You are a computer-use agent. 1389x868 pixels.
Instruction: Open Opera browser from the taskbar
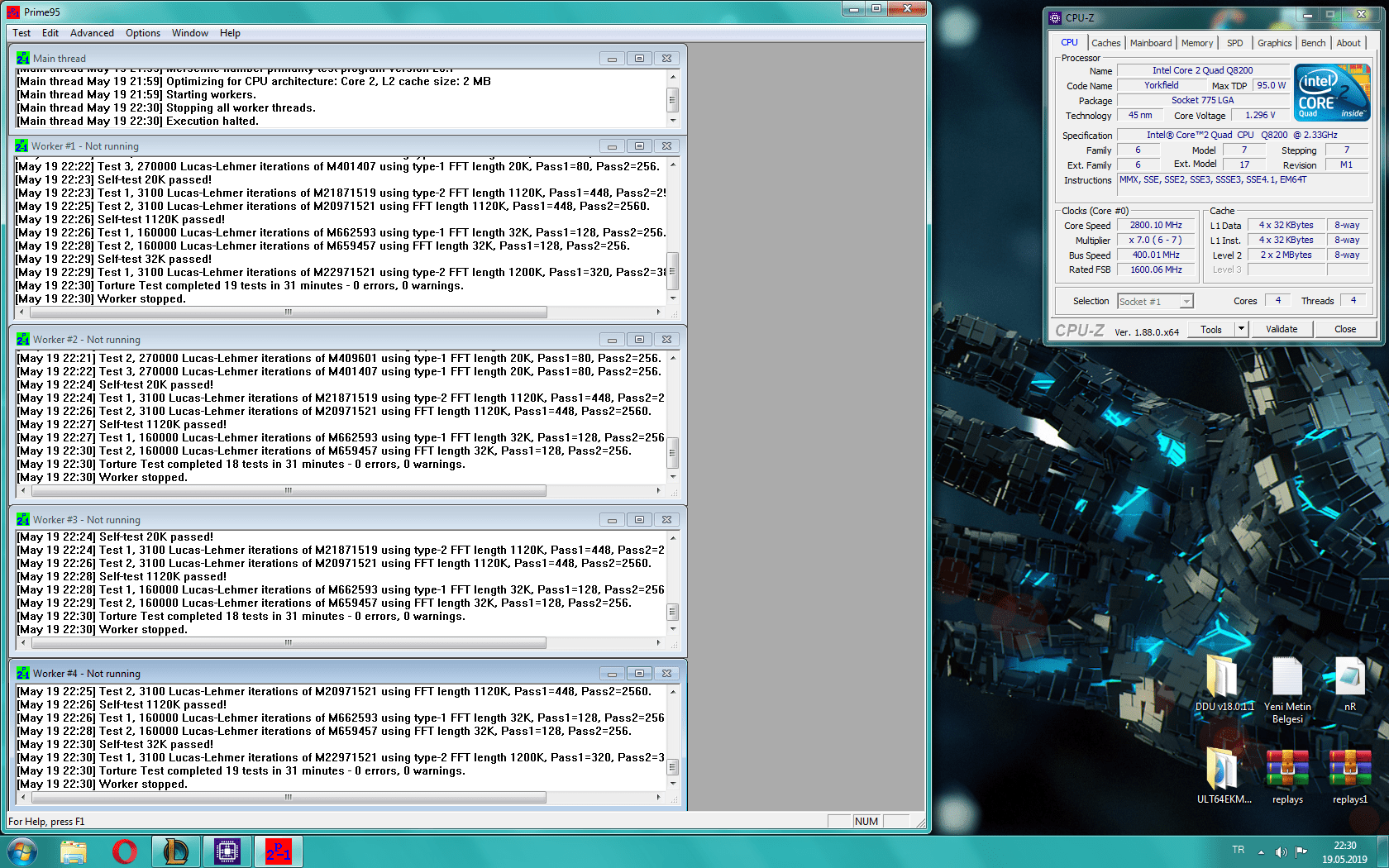tap(125, 851)
